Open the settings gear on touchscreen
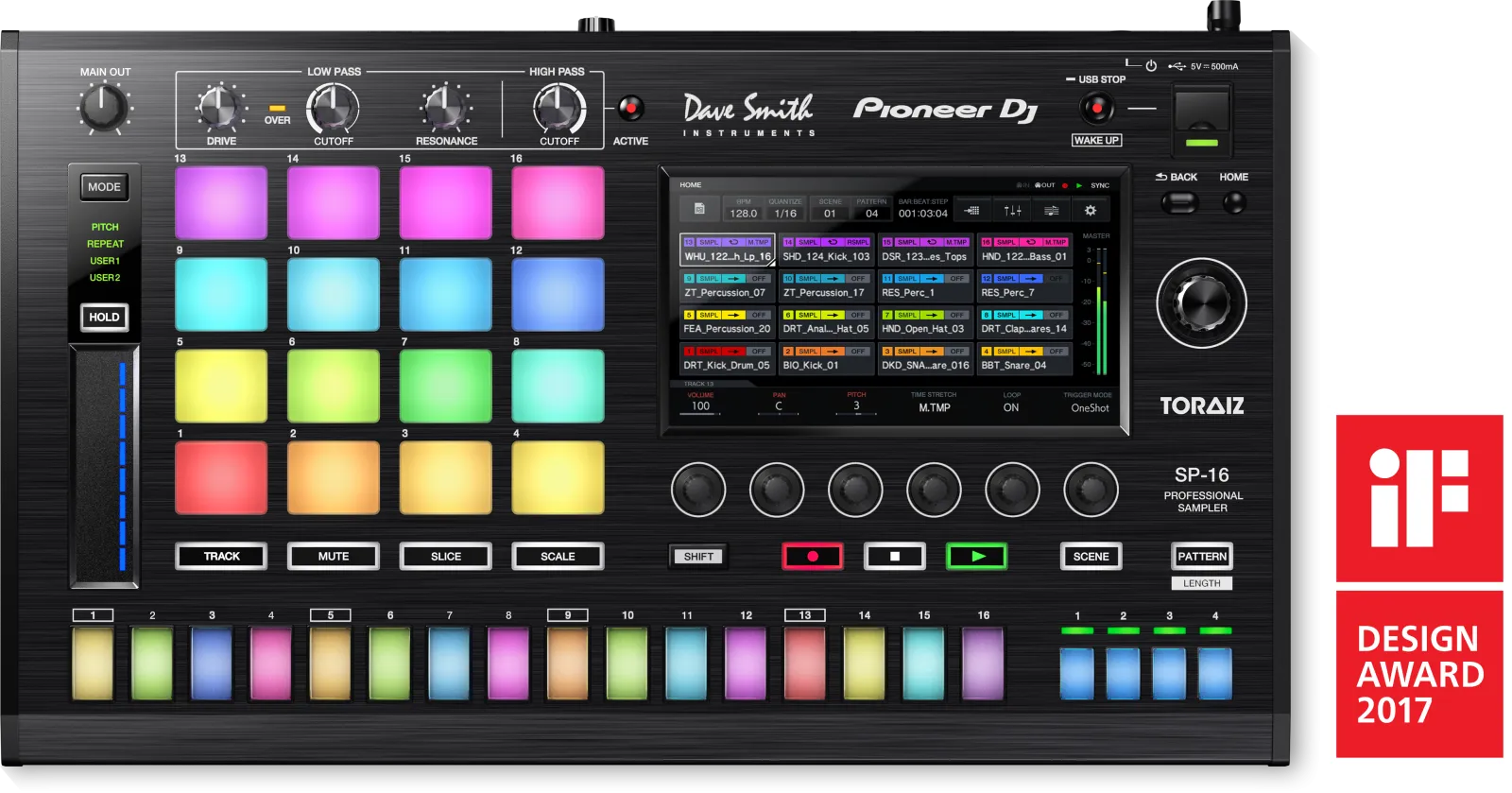 pos(1090,210)
